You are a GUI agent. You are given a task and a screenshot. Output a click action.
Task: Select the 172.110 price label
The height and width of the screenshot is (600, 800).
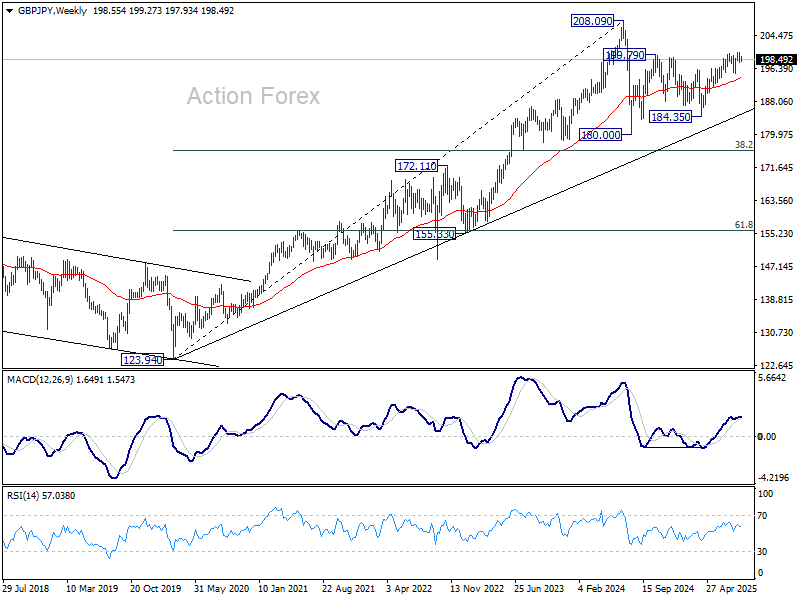pyautogui.click(x=417, y=166)
